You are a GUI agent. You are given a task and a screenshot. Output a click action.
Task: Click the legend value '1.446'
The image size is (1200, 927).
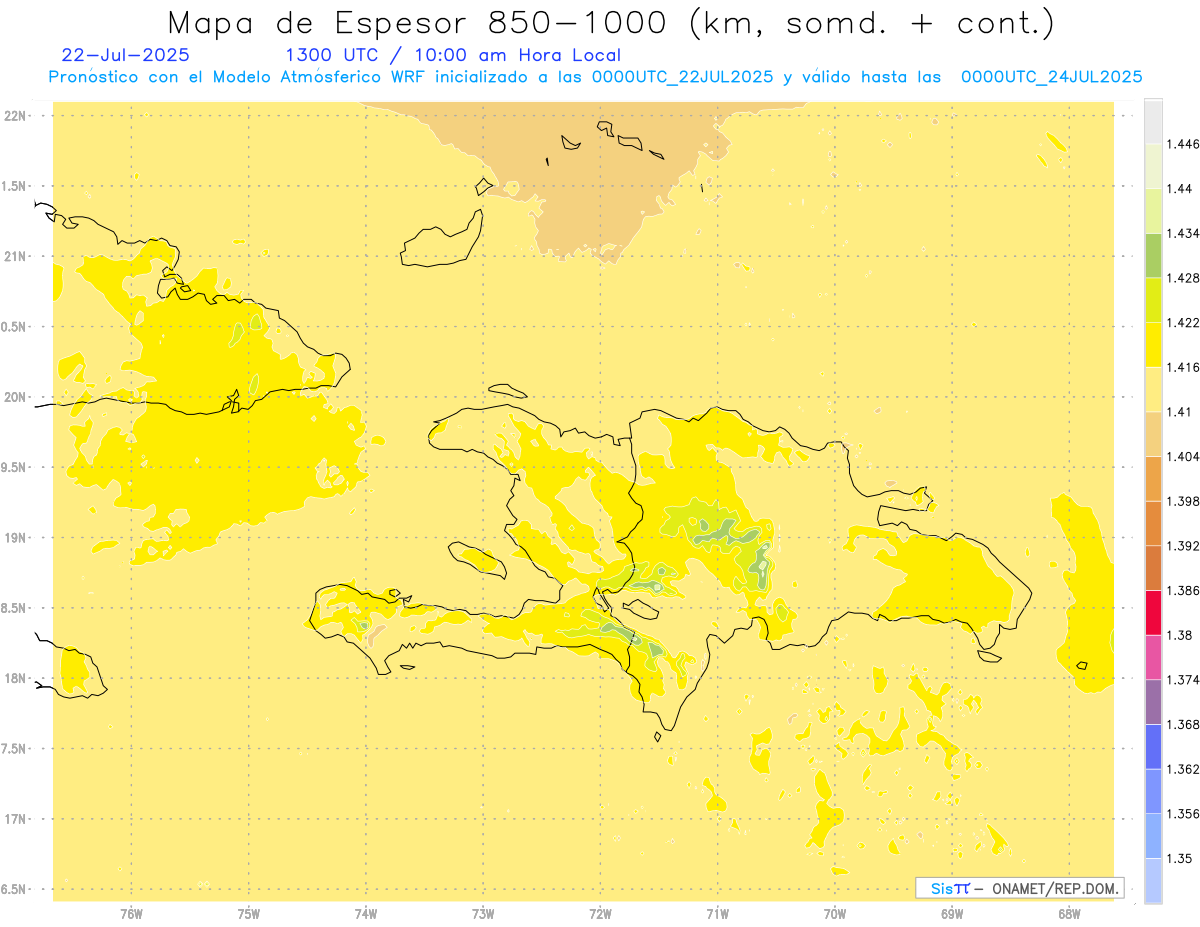click(1183, 144)
